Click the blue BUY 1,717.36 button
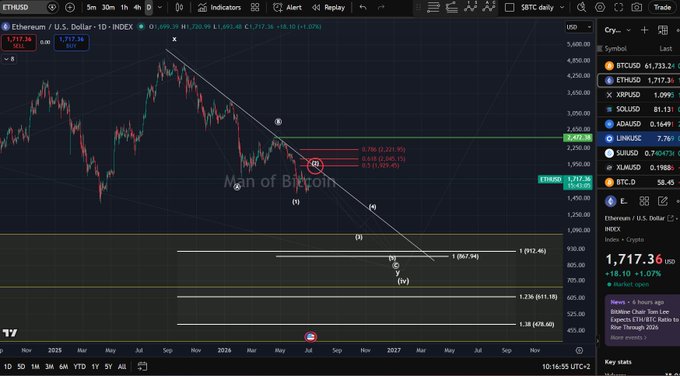The height and width of the screenshot is (376, 680). [x=71, y=42]
